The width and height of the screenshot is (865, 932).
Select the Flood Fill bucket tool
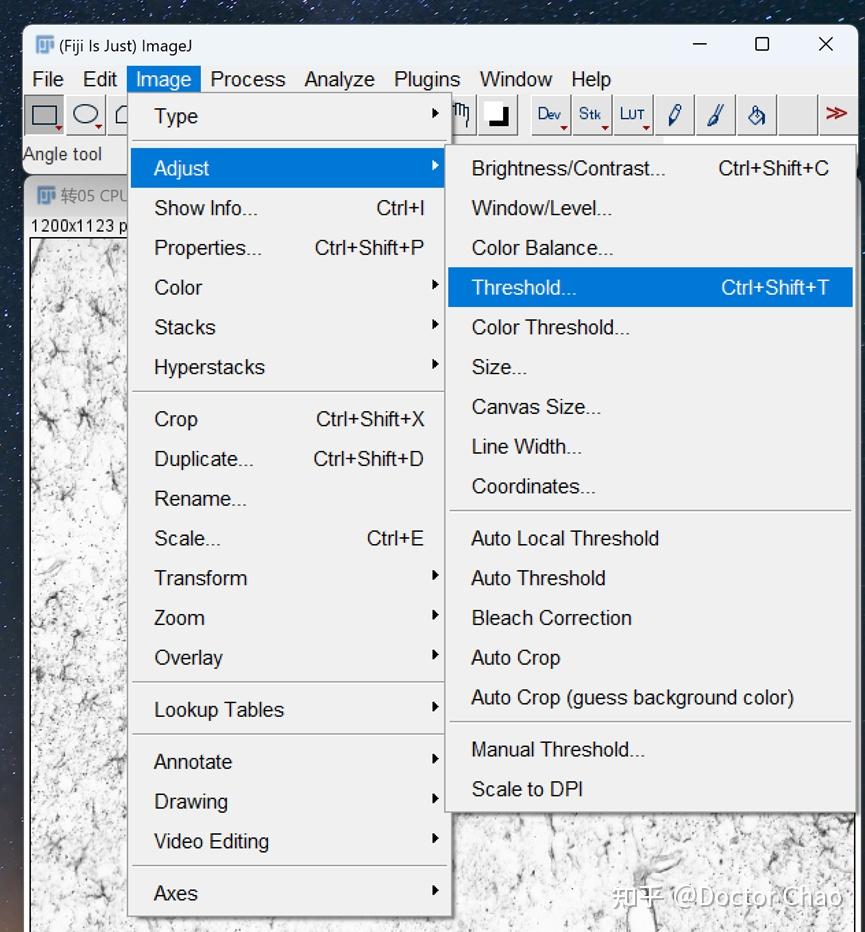[756, 115]
